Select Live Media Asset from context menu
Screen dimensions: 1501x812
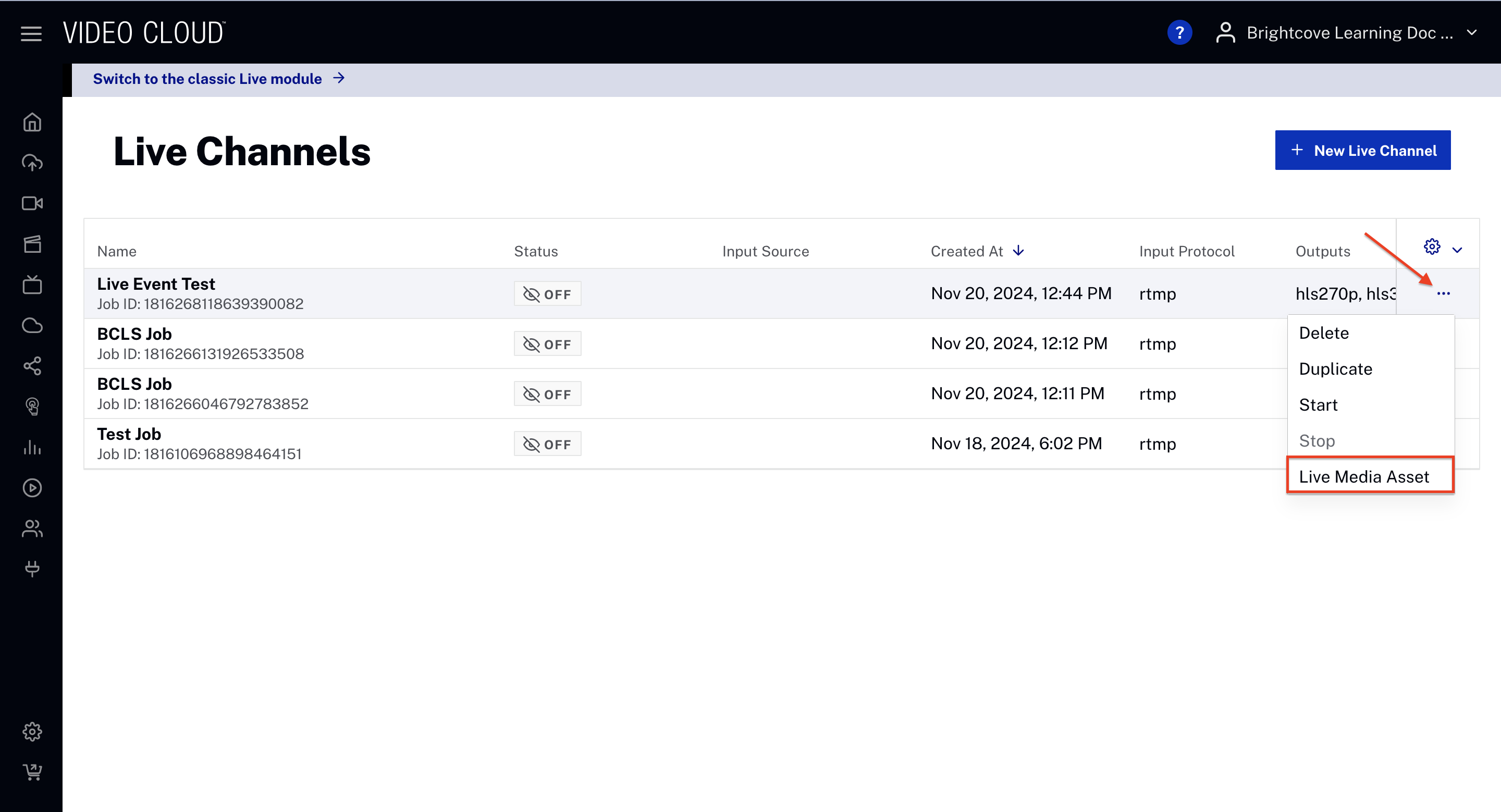tap(1363, 476)
